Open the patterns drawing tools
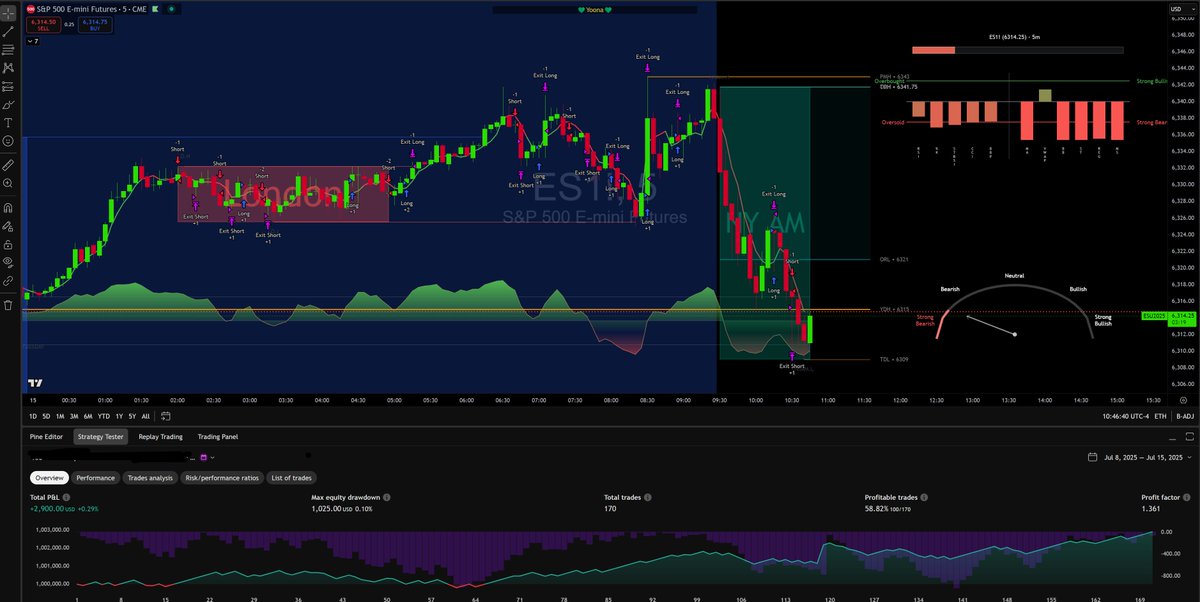 (9, 67)
